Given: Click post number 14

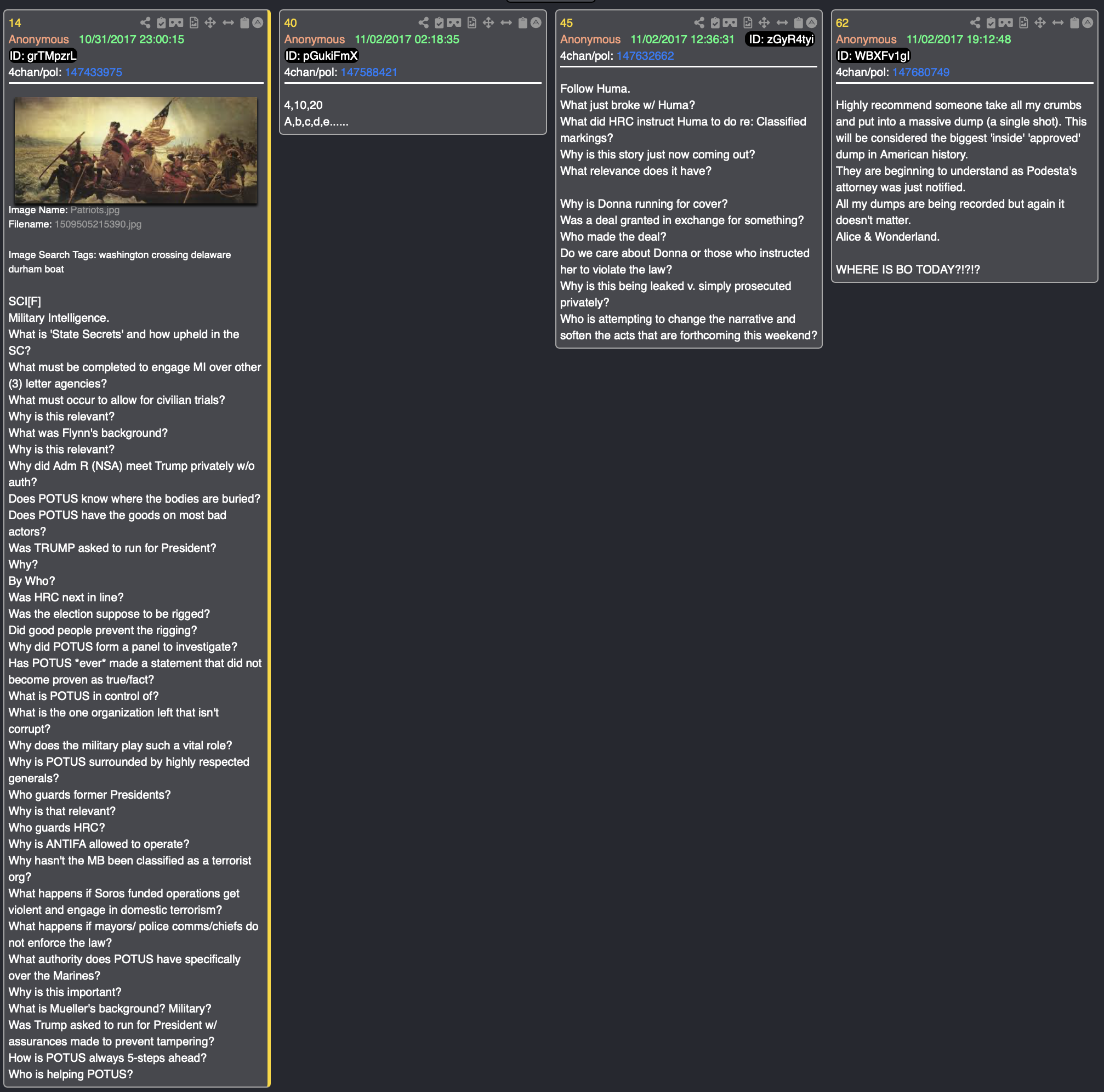Looking at the screenshot, I should coord(15,23).
